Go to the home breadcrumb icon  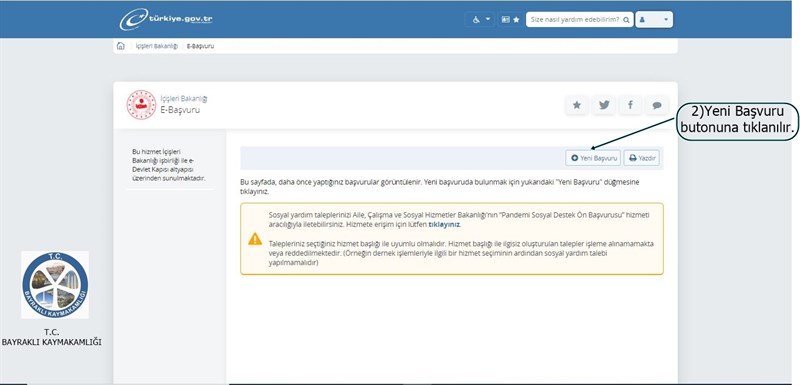pyautogui.click(x=120, y=46)
